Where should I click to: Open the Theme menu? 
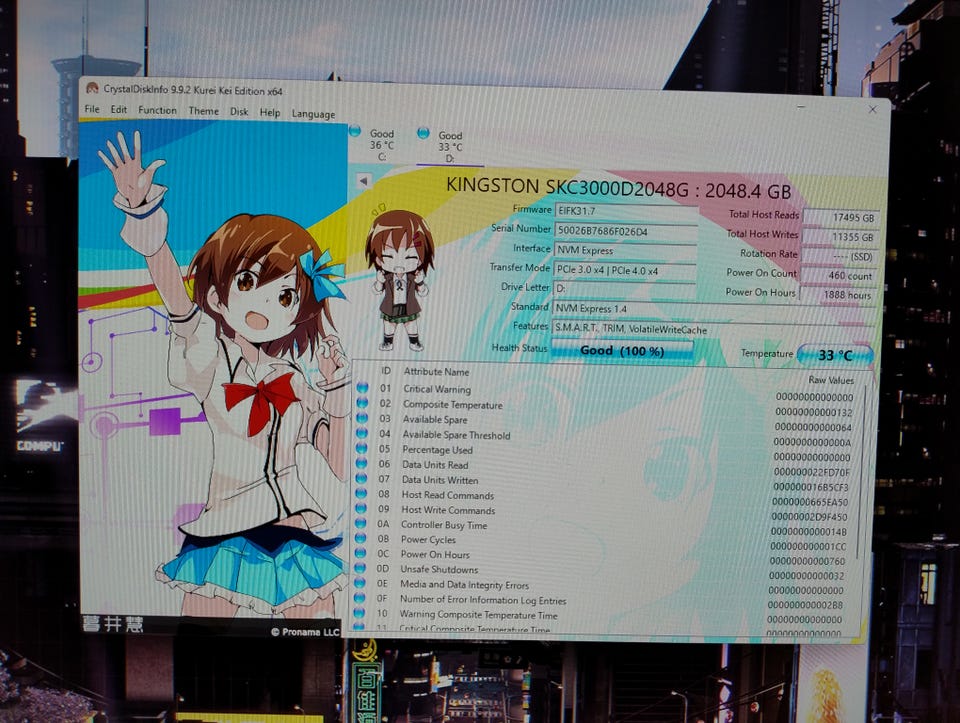203,111
